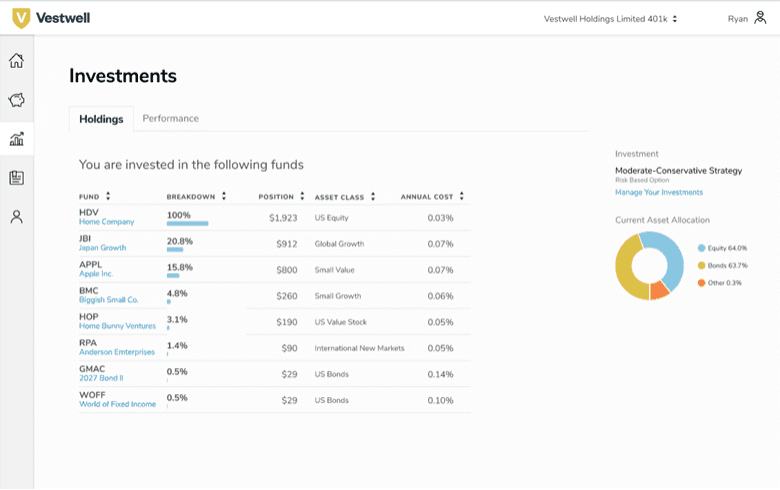Image resolution: width=780 pixels, height=490 pixels.
Task: Open the profile person sidebar icon
Action: tap(16, 217)
